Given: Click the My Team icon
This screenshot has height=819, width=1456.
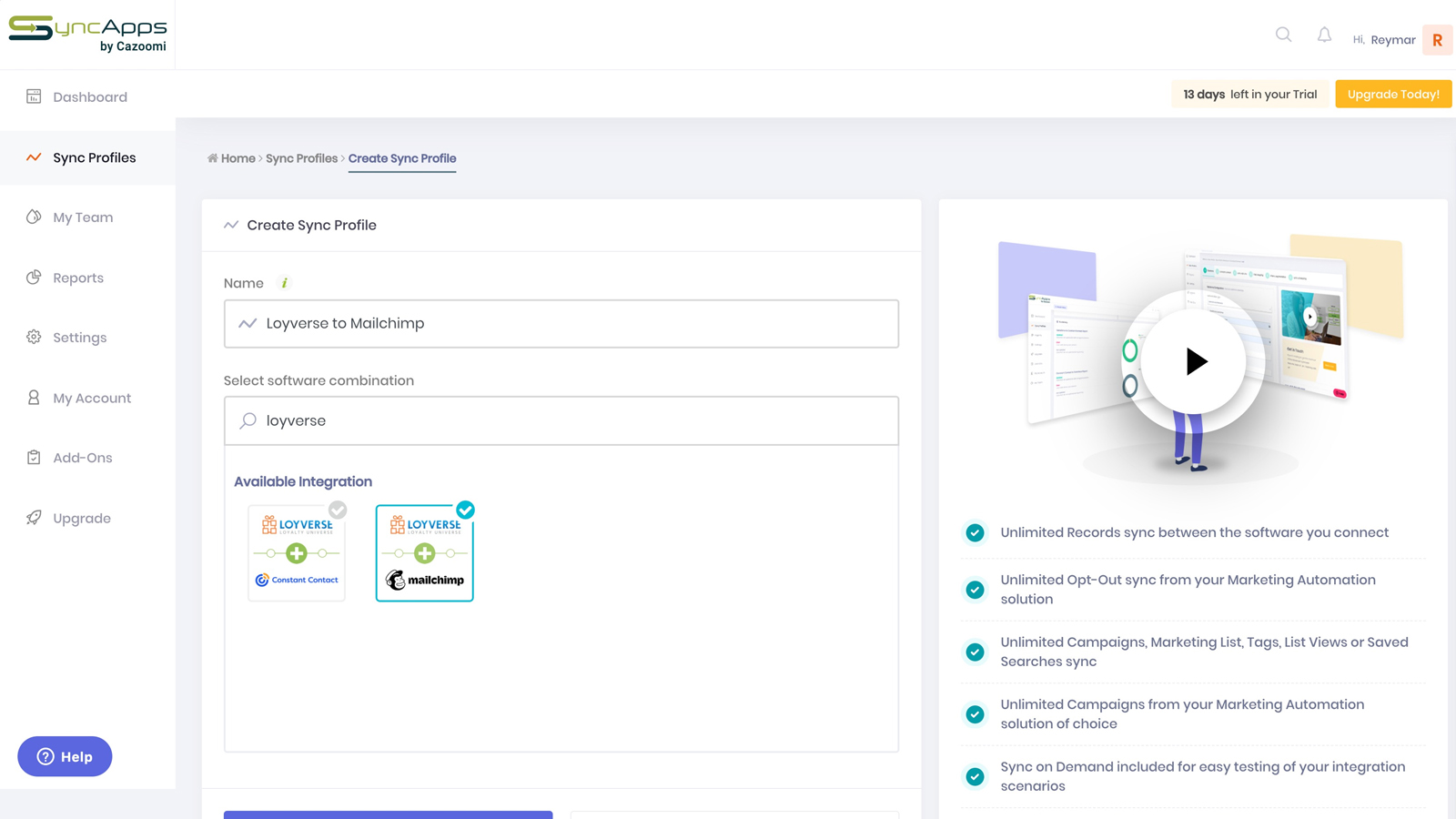Looking at the screenshot, I should point(33,217).
